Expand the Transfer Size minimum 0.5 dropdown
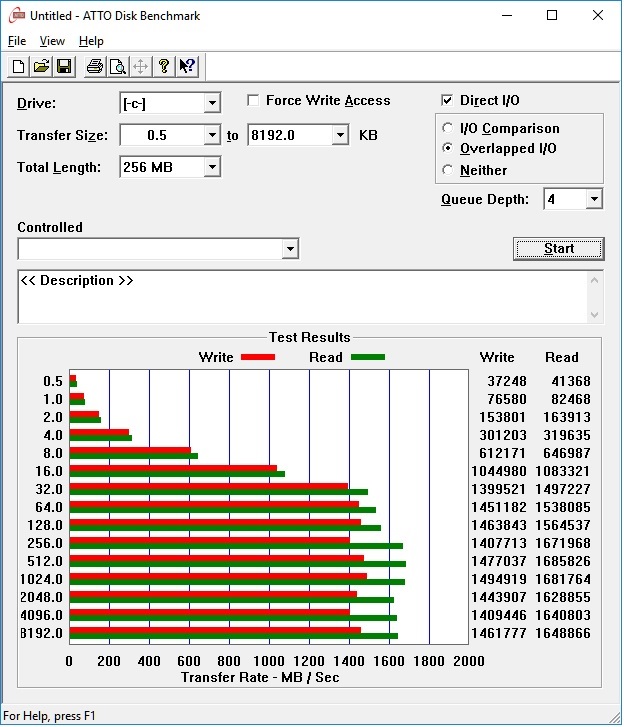The width and height of the screenshot is (624, 727). [x=212, y=135]
